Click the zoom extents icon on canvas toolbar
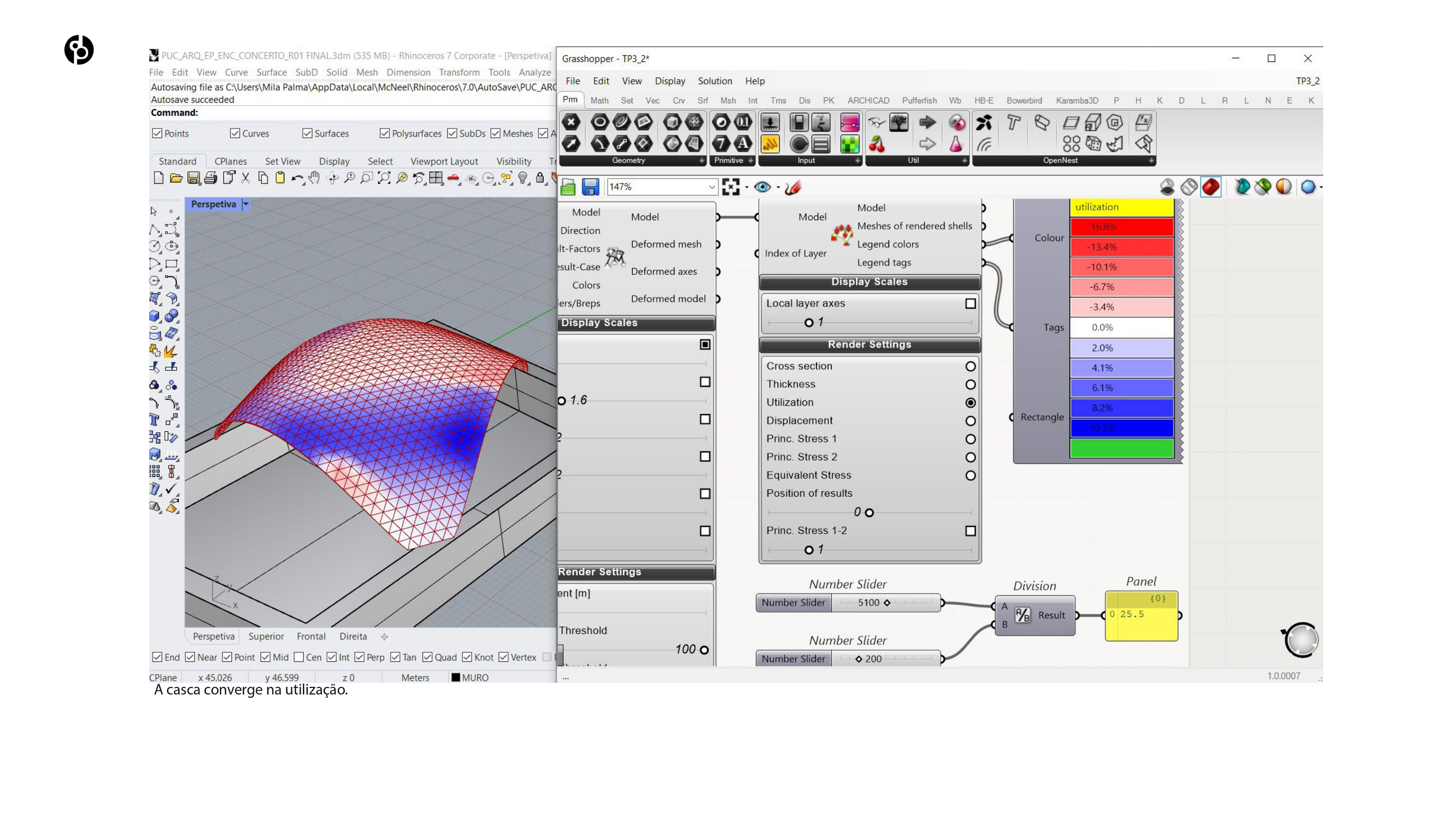The image size is (1456, 819). (730, 187)
